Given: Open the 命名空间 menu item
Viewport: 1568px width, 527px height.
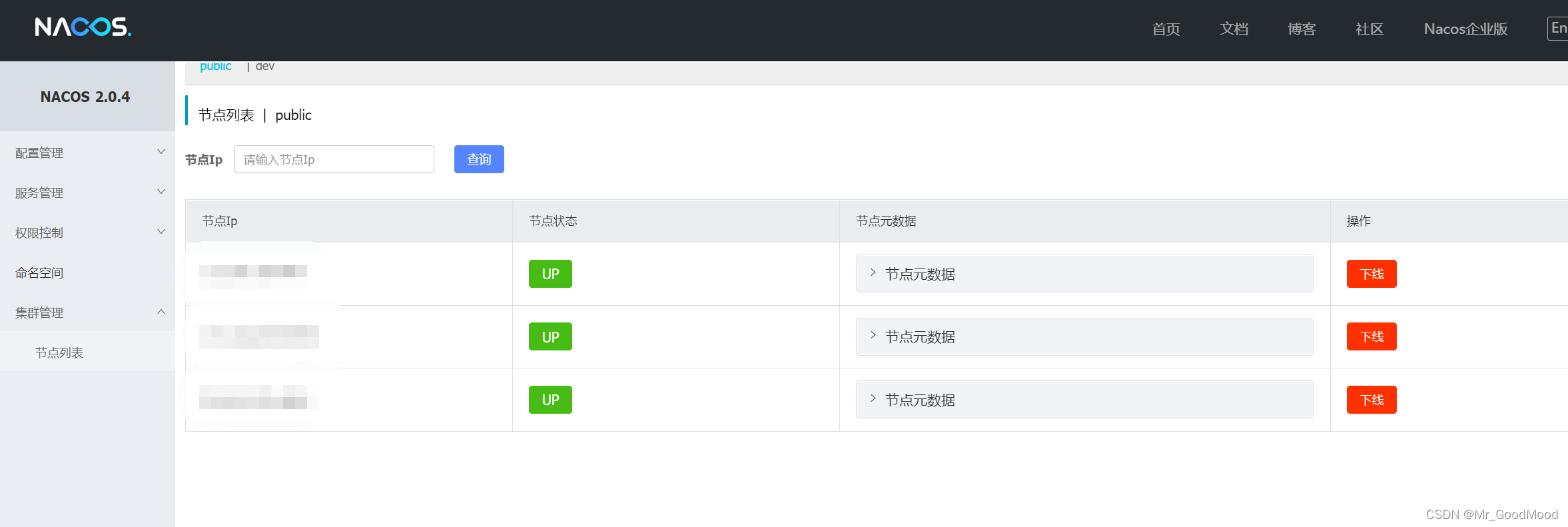Looking at the screenshot, I should point(39,272).
